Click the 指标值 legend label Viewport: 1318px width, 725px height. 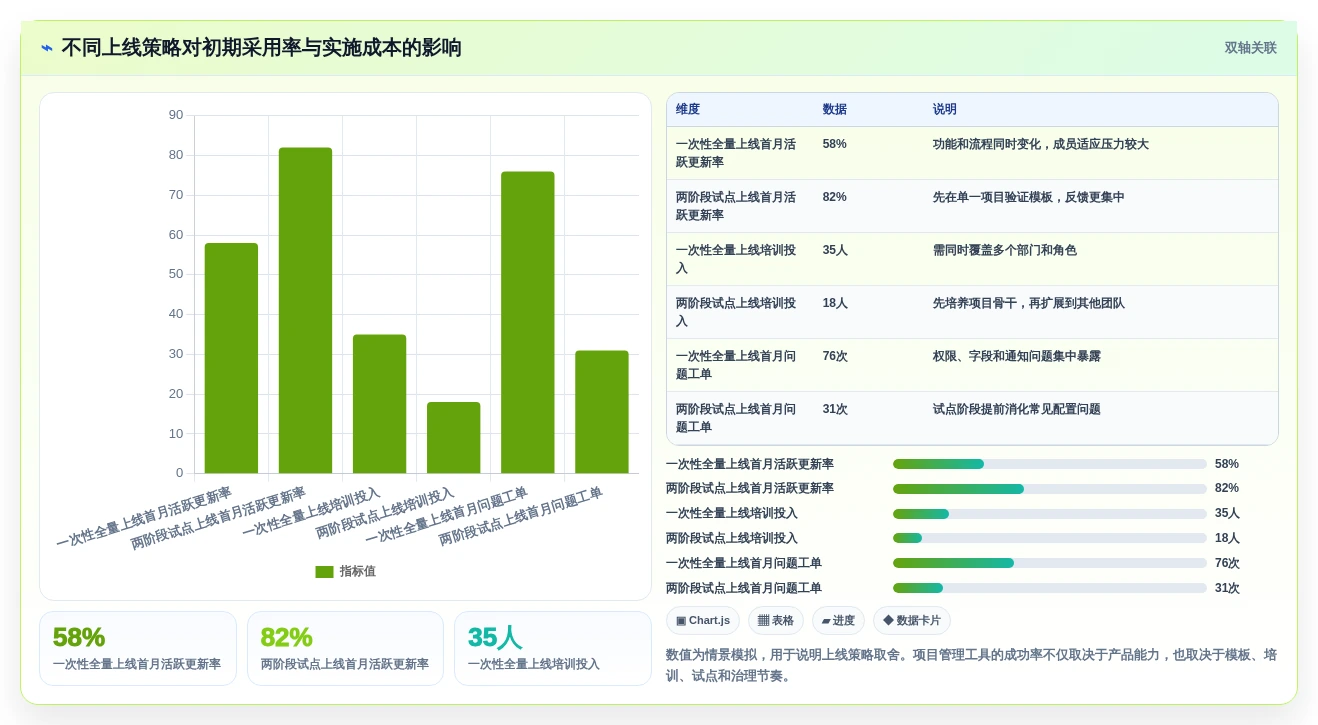pyautogui.click(x=358, y=571)
